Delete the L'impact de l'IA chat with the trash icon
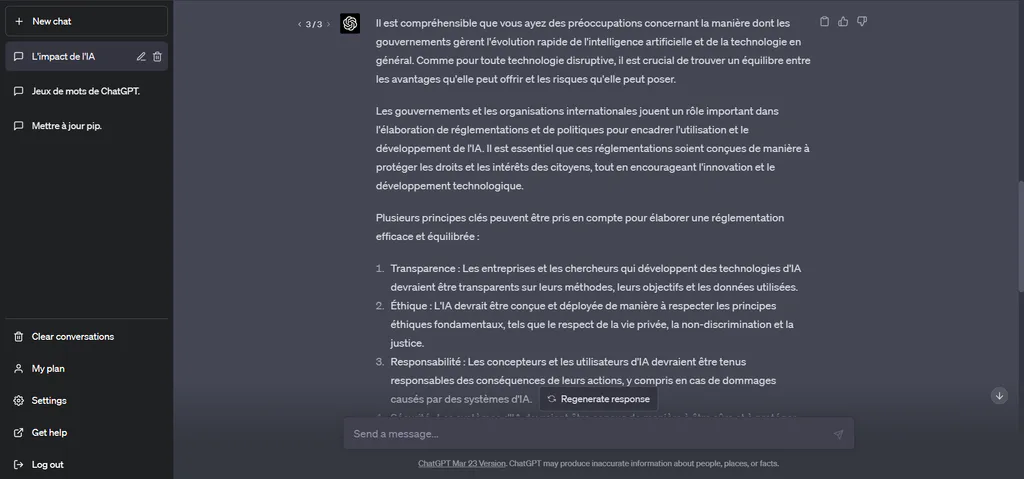Image resolution: width=1024 pixels, height=479 pixels. point(157,57)
